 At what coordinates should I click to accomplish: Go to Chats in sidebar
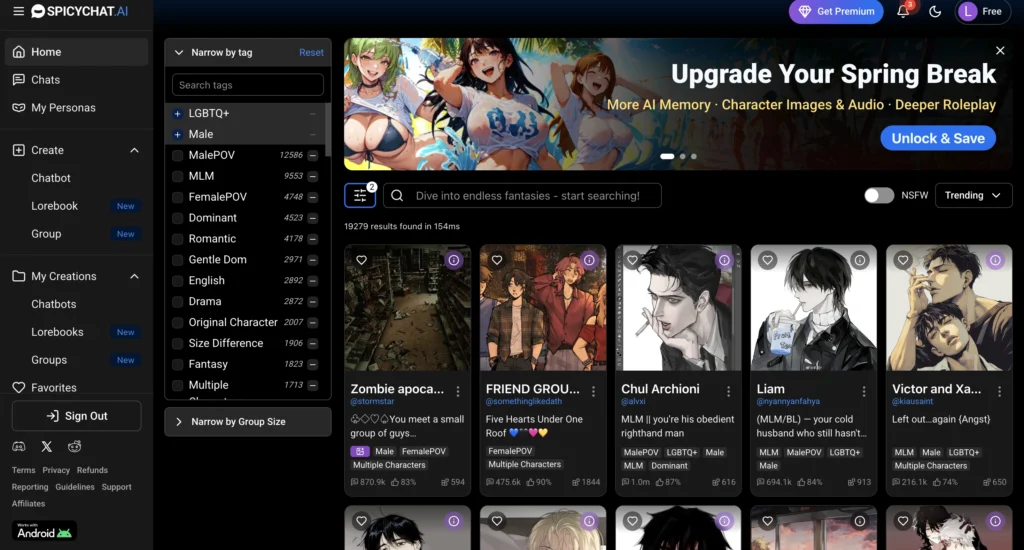pos(45,80)
